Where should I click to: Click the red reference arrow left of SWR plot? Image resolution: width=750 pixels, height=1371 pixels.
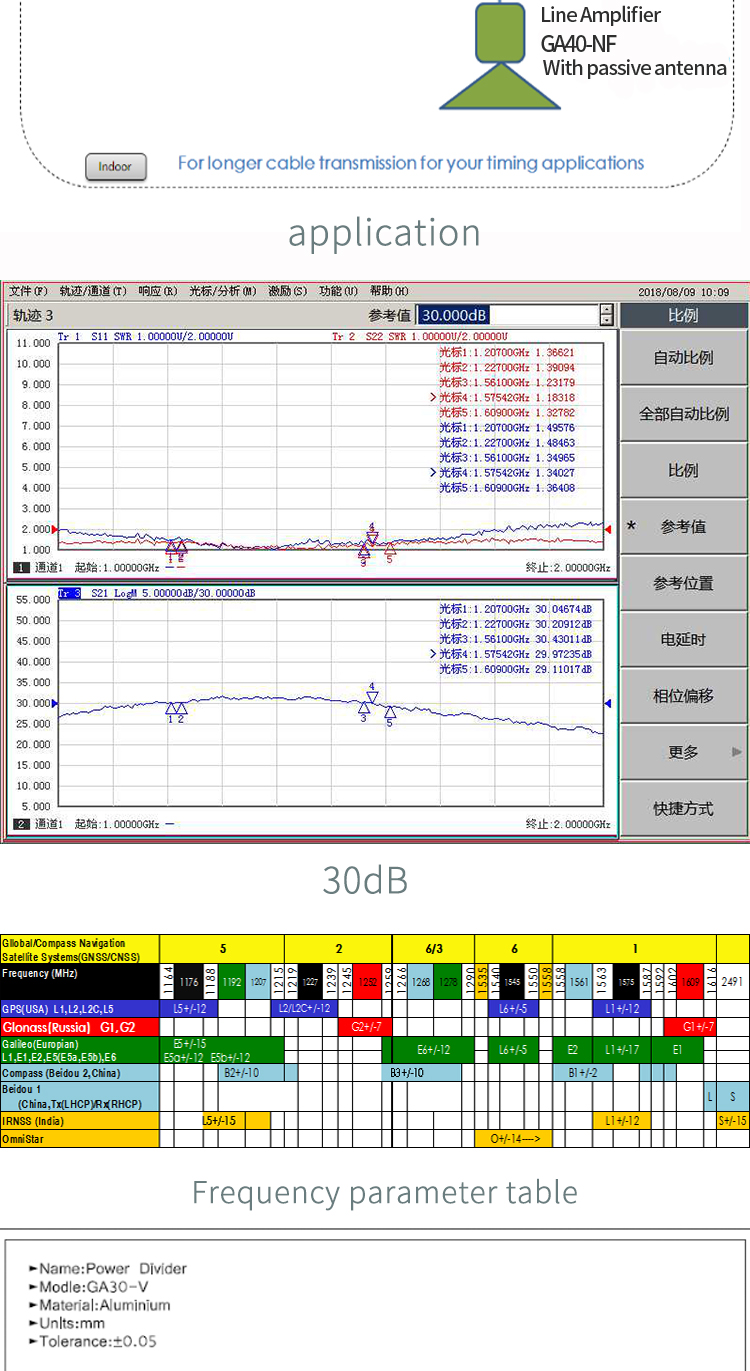click(x=55, y=530)
